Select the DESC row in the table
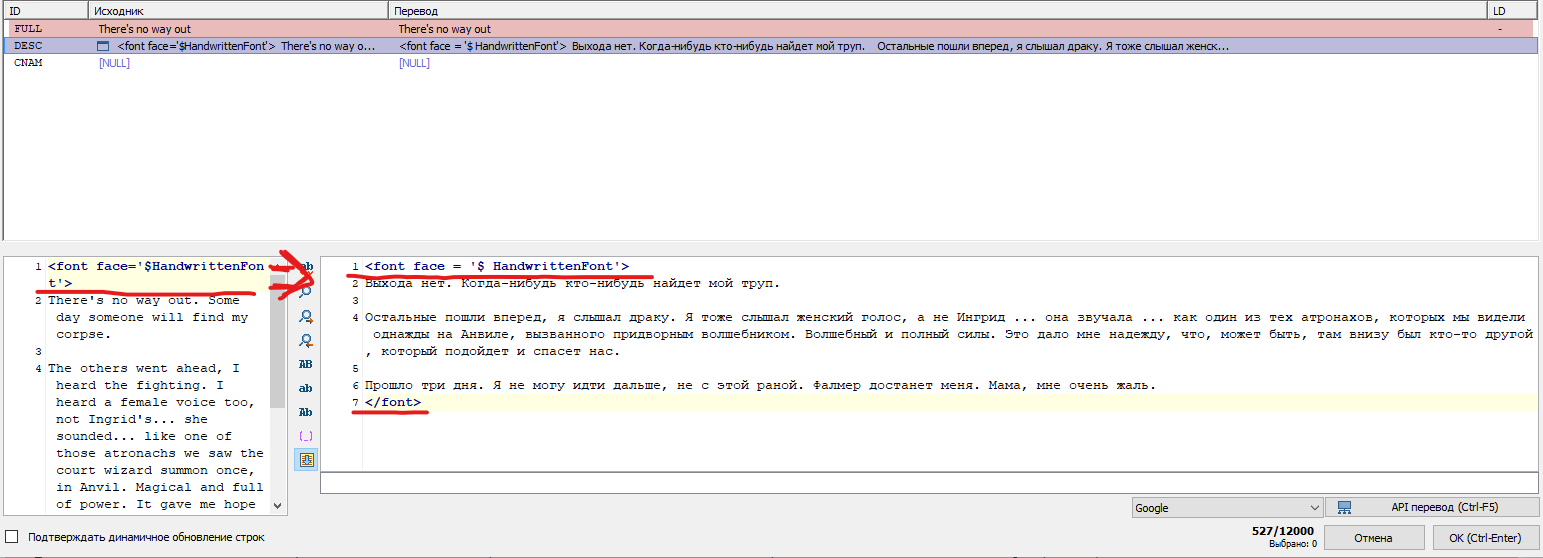The width and height of the screenshot is (1543, 558). [770, 46]
